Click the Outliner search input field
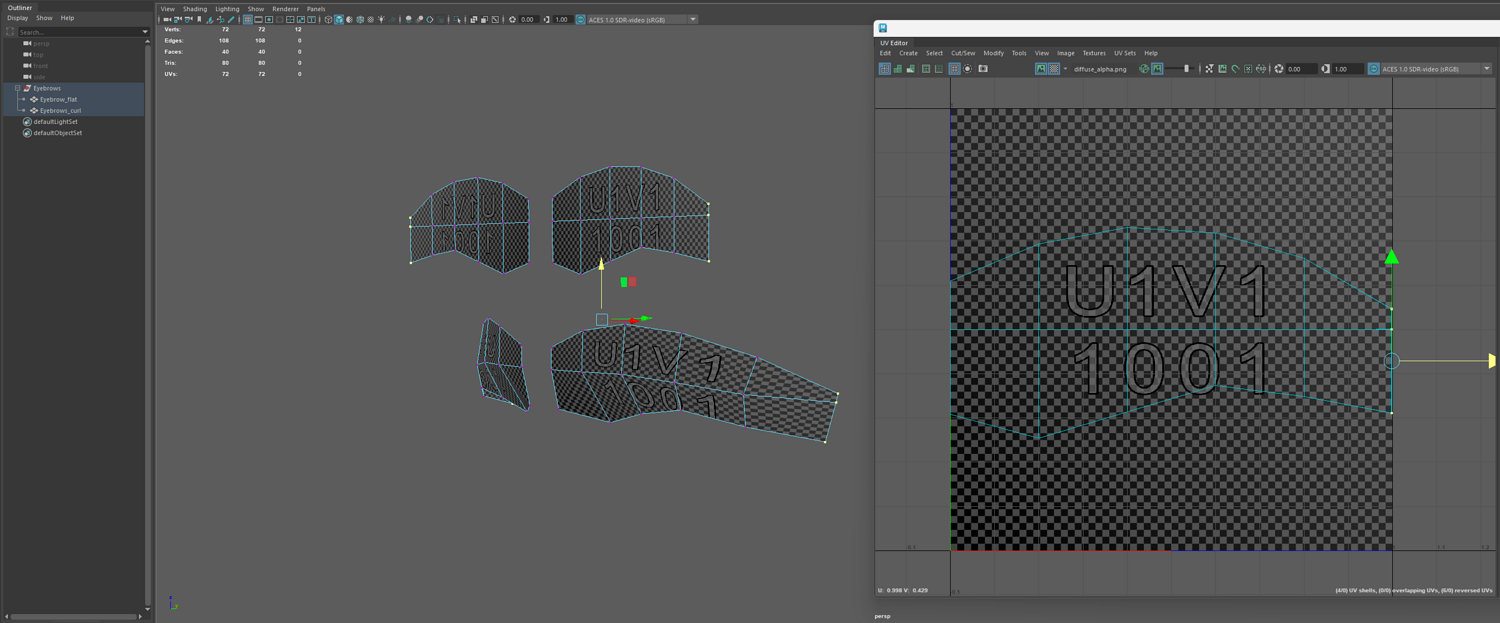Screen dimensions: 1500x623 click(x=80, y=32)
